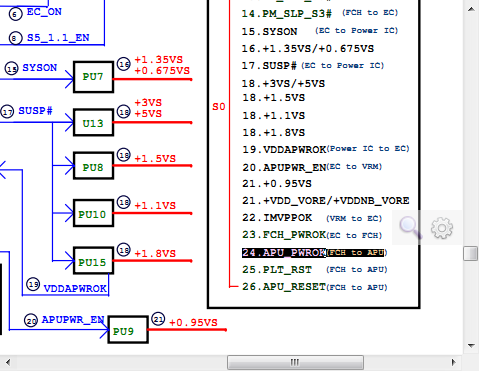Click the 15.SYSON list entry

[320, 31]
